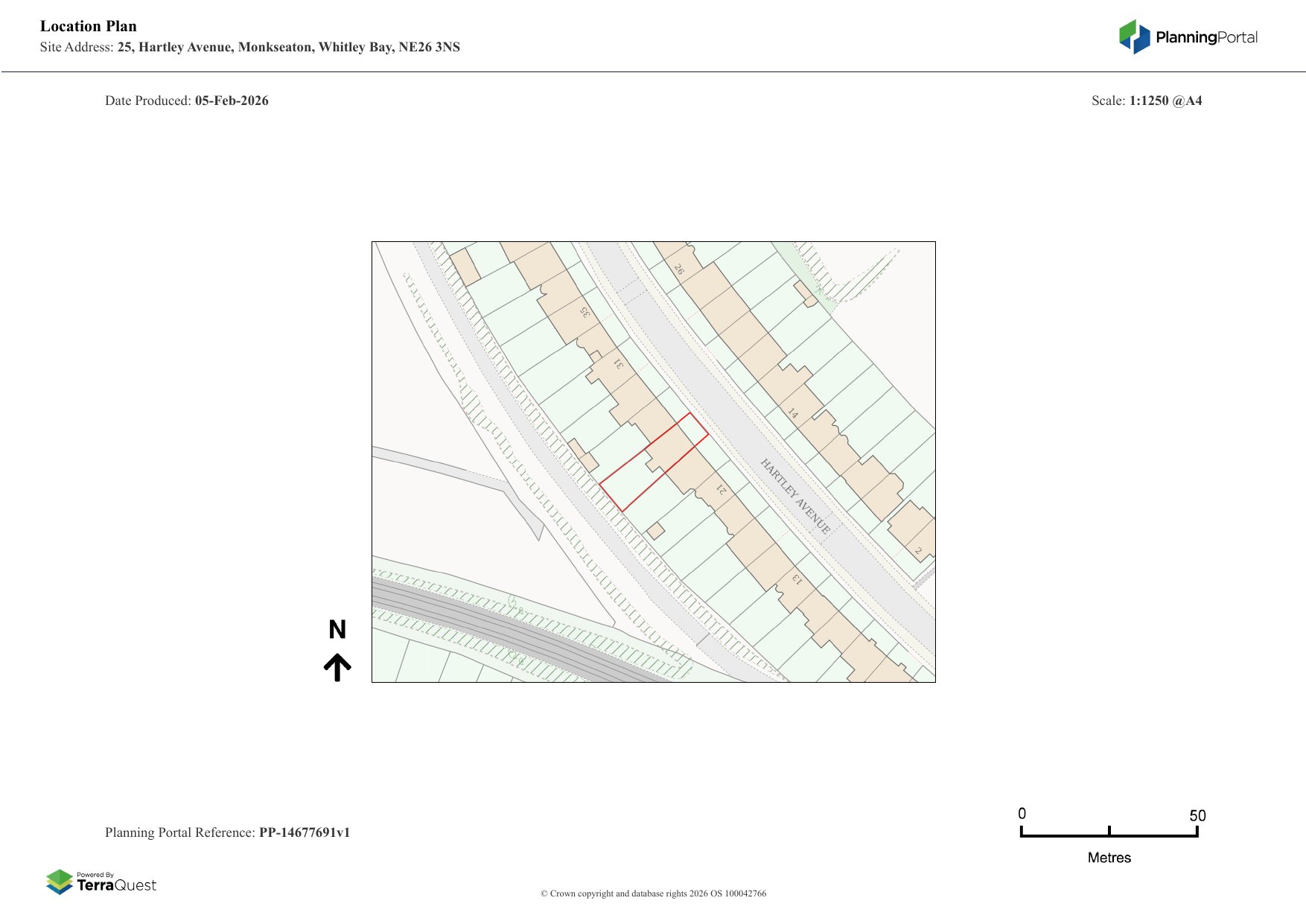Image resolution: width=1306 pixels, height=924 pixels.
Task: Click the date produced 05-Feb-2026
Action: point(232,101)
